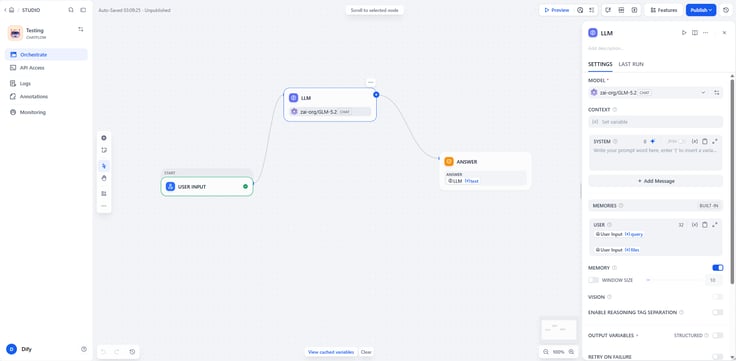736x361 pixels.
Task: Open app settings icon beside Testing
Action: tap(81, 30)
